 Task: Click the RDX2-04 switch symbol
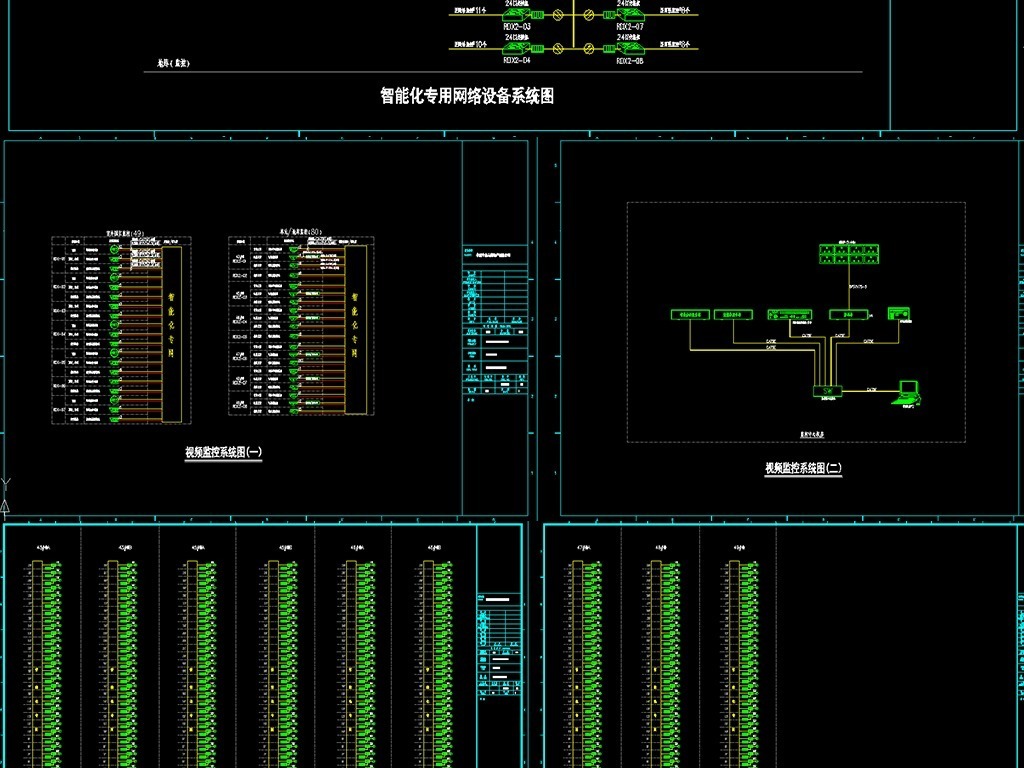pos(517,46)
